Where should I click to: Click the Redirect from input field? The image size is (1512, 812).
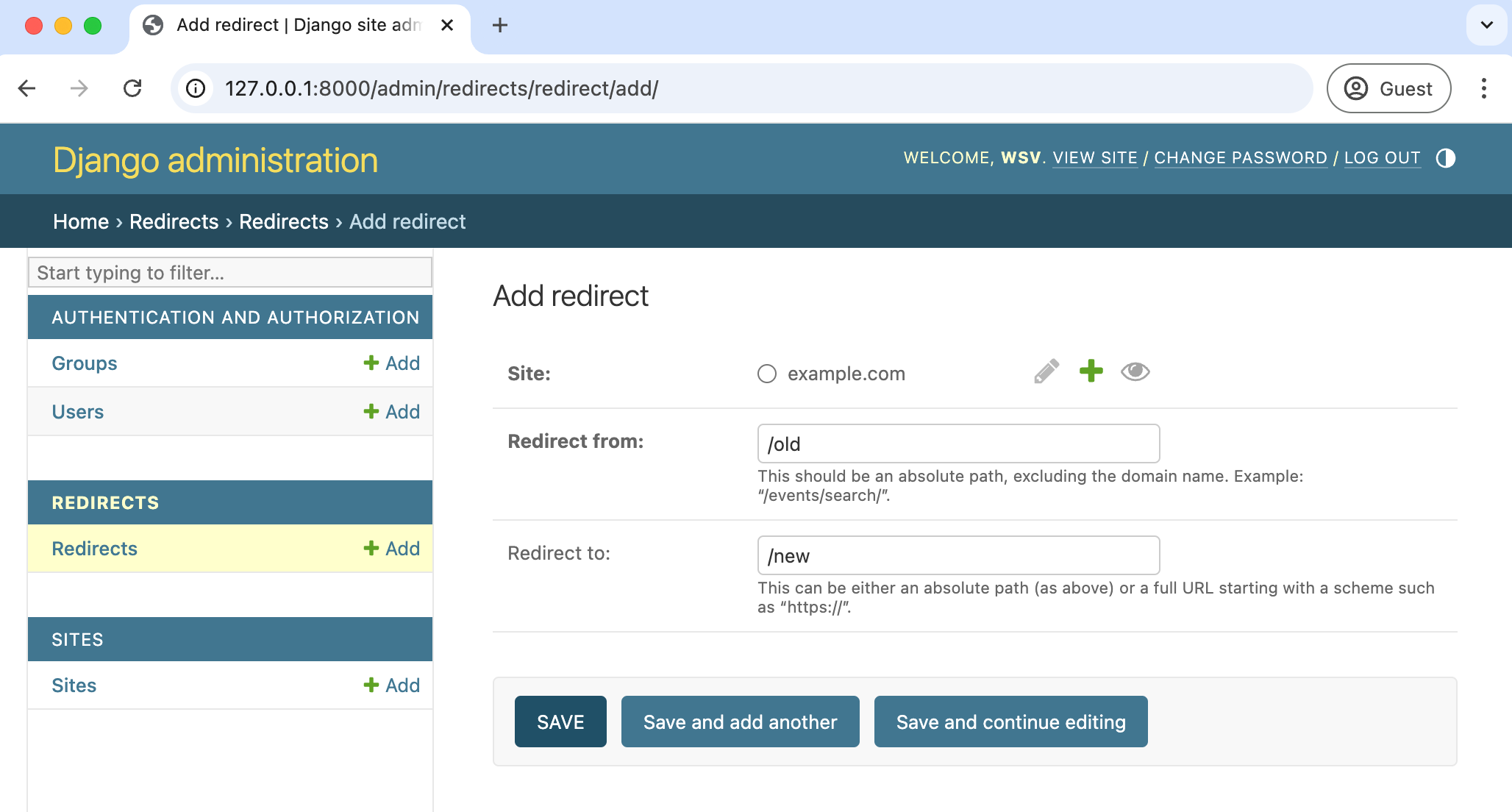(958, 444)
